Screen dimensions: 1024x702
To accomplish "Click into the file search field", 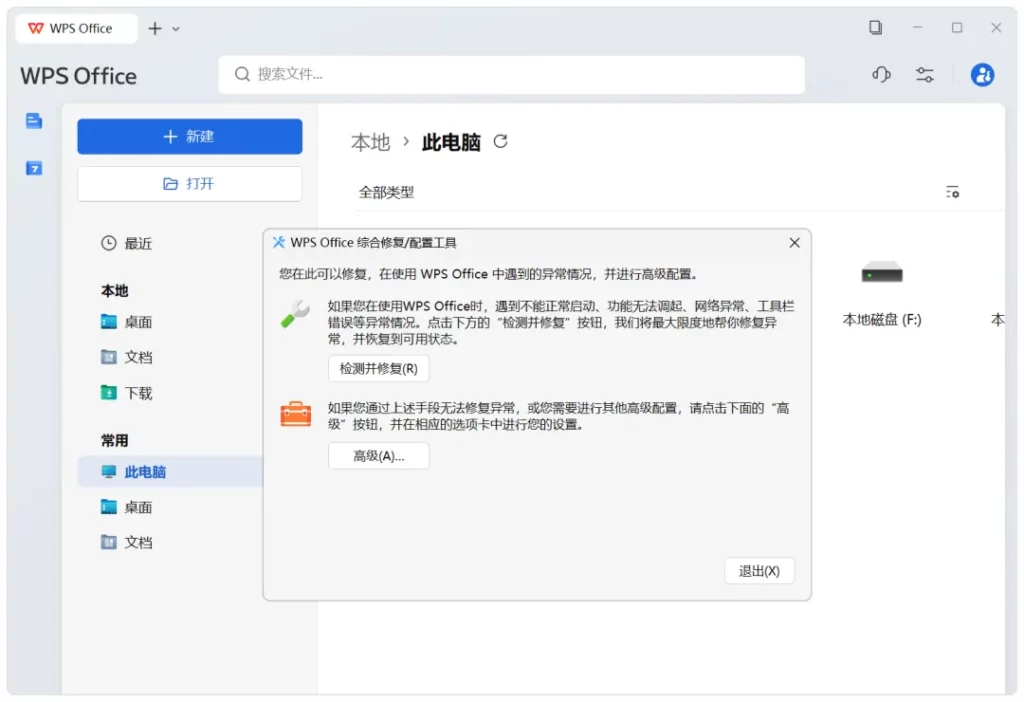I will (x=511, y=74).
